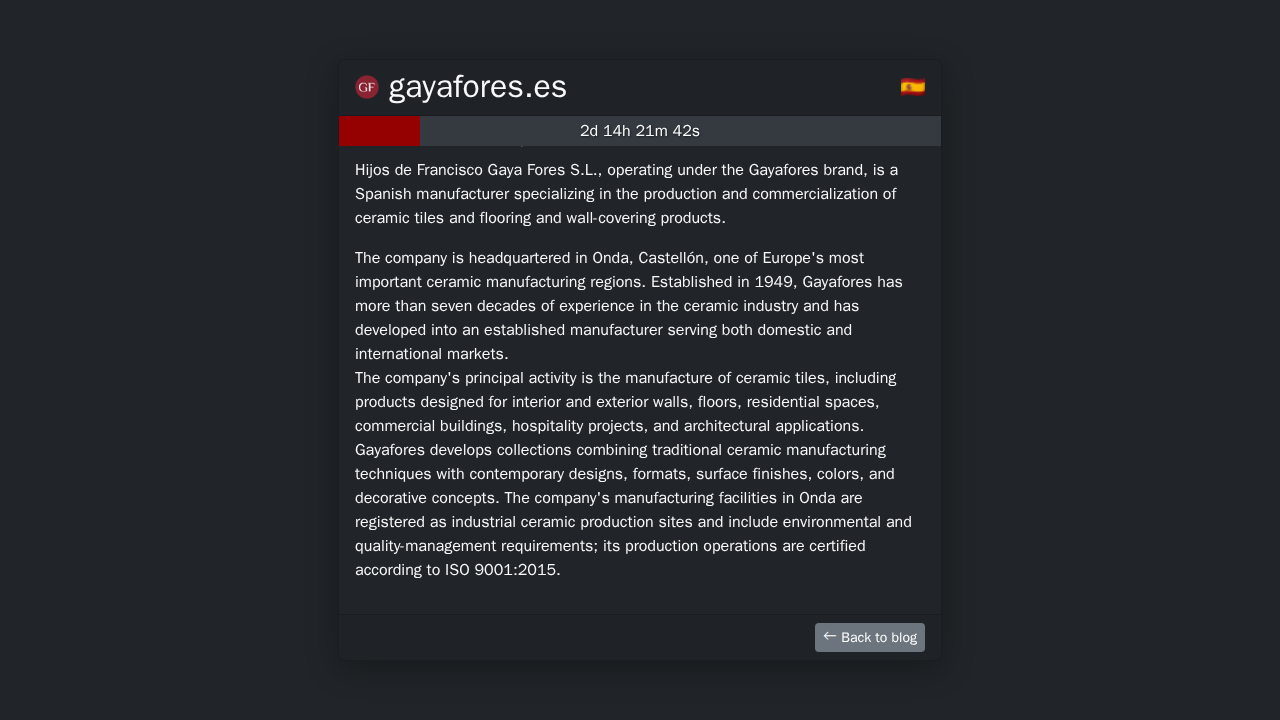Click the paragraph about Onda, Castellón headquarters
1280x720 pixels.
point(633,306)
